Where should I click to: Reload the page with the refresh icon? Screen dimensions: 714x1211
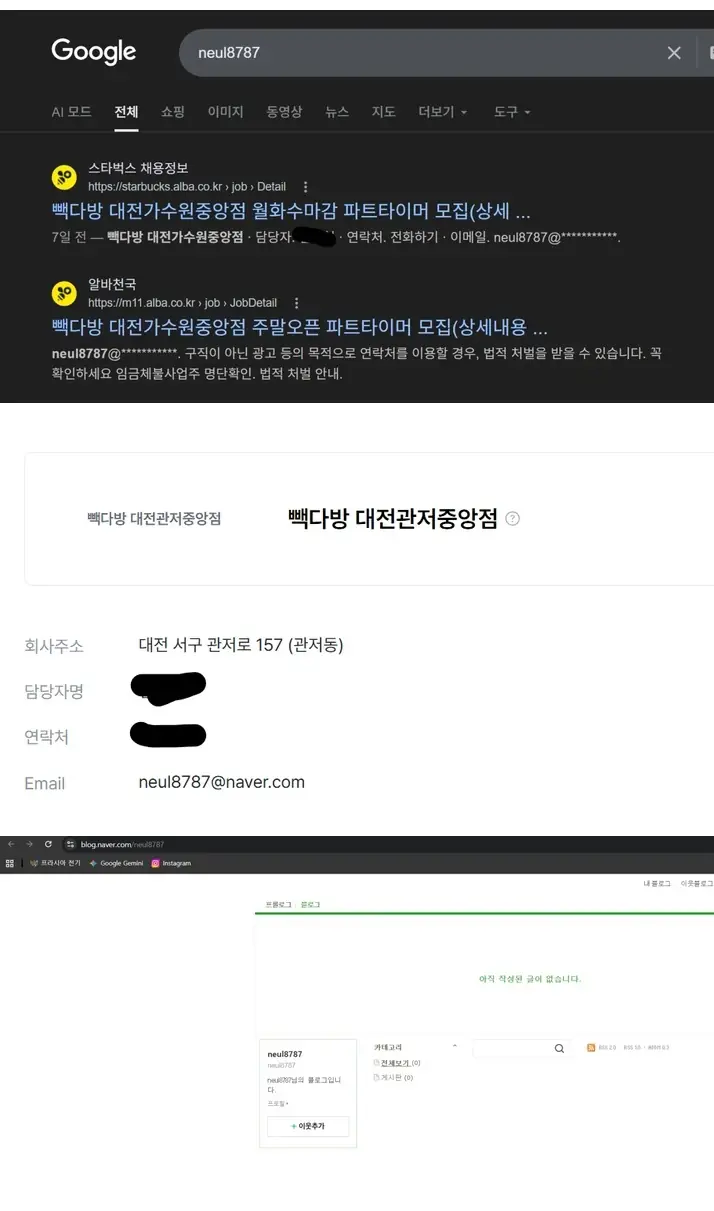(x=48, y=844)
